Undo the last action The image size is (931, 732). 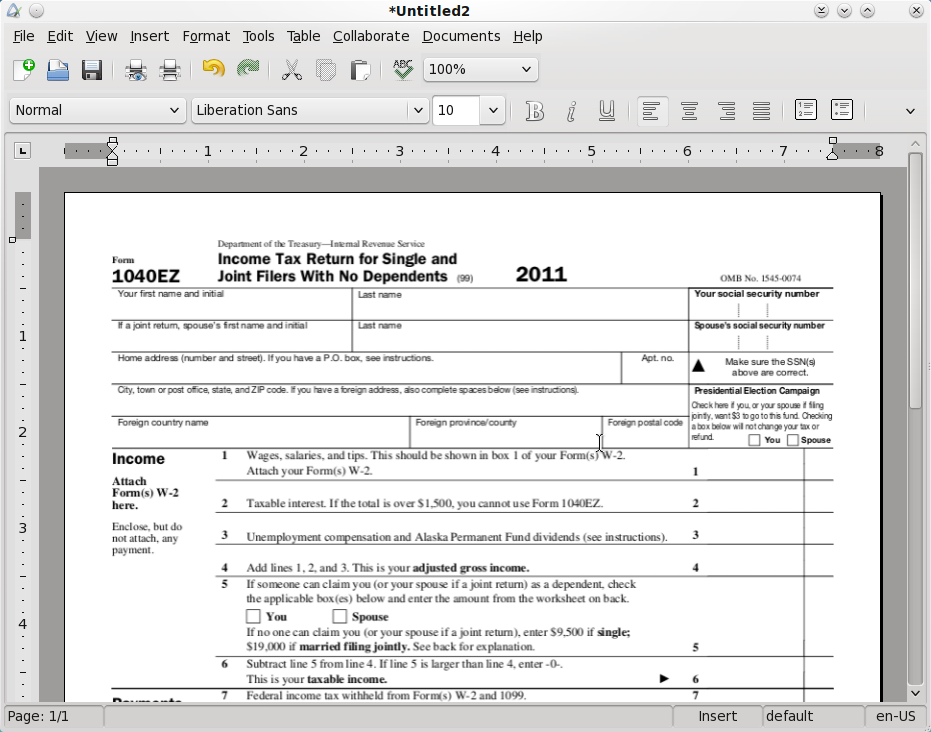click(x=214, y=69)
